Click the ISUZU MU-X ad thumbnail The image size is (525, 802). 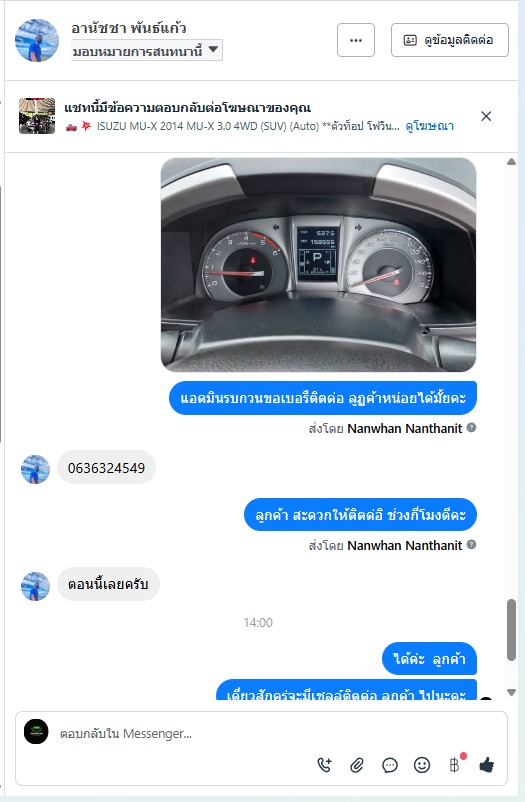37,116
